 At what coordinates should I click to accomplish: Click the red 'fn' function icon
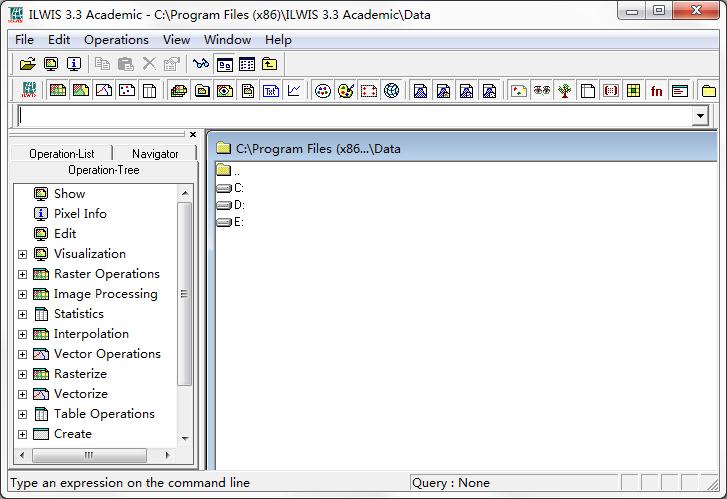[x=656, y=91]
